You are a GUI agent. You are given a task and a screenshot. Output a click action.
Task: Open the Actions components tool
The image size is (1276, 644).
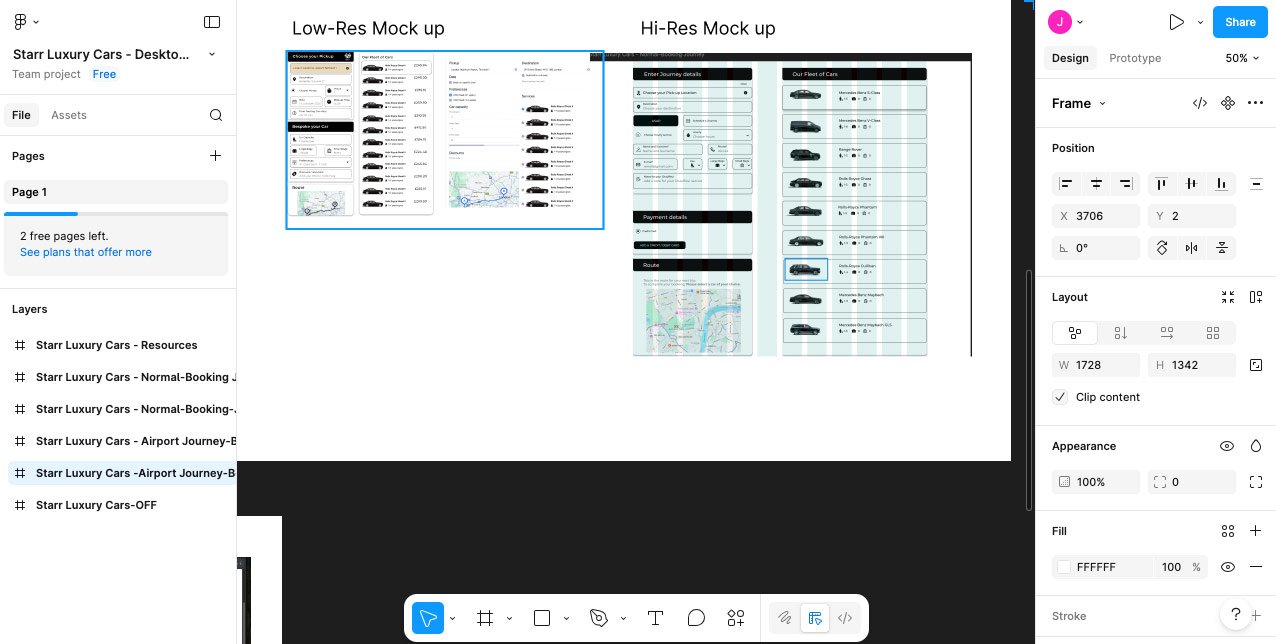tap(736, 618)
